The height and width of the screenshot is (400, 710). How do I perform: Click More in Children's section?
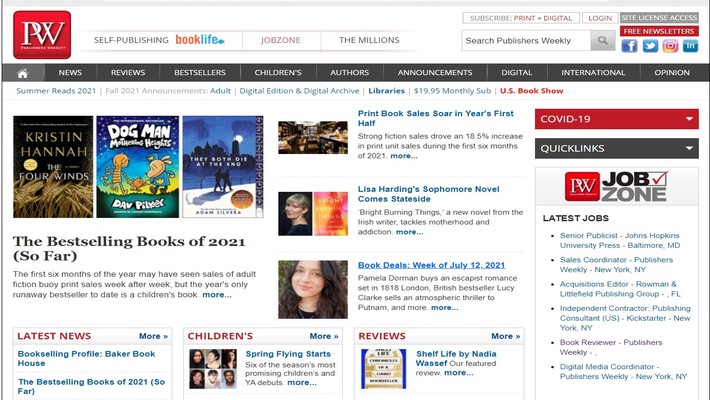[x=324, y=336]
